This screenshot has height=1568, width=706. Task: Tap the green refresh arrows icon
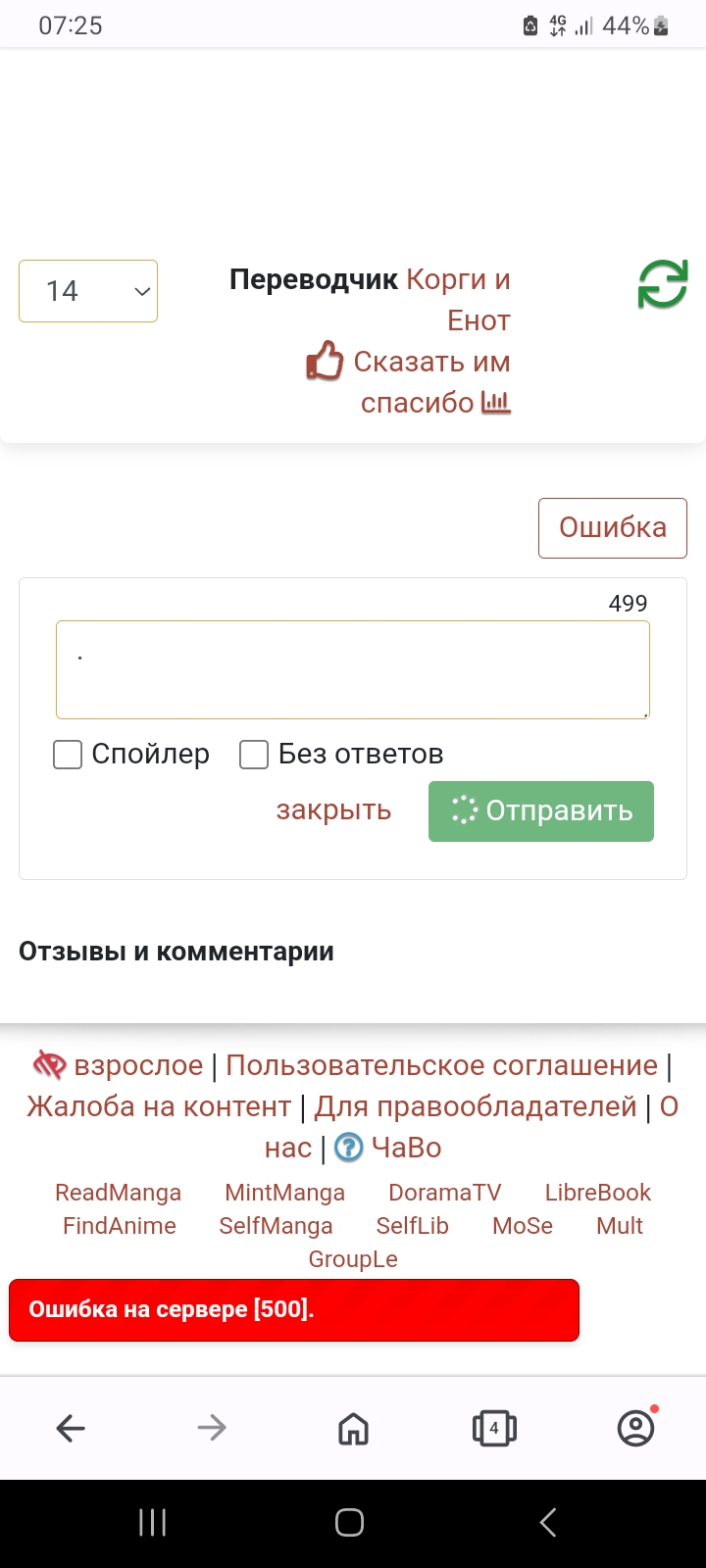663,284
